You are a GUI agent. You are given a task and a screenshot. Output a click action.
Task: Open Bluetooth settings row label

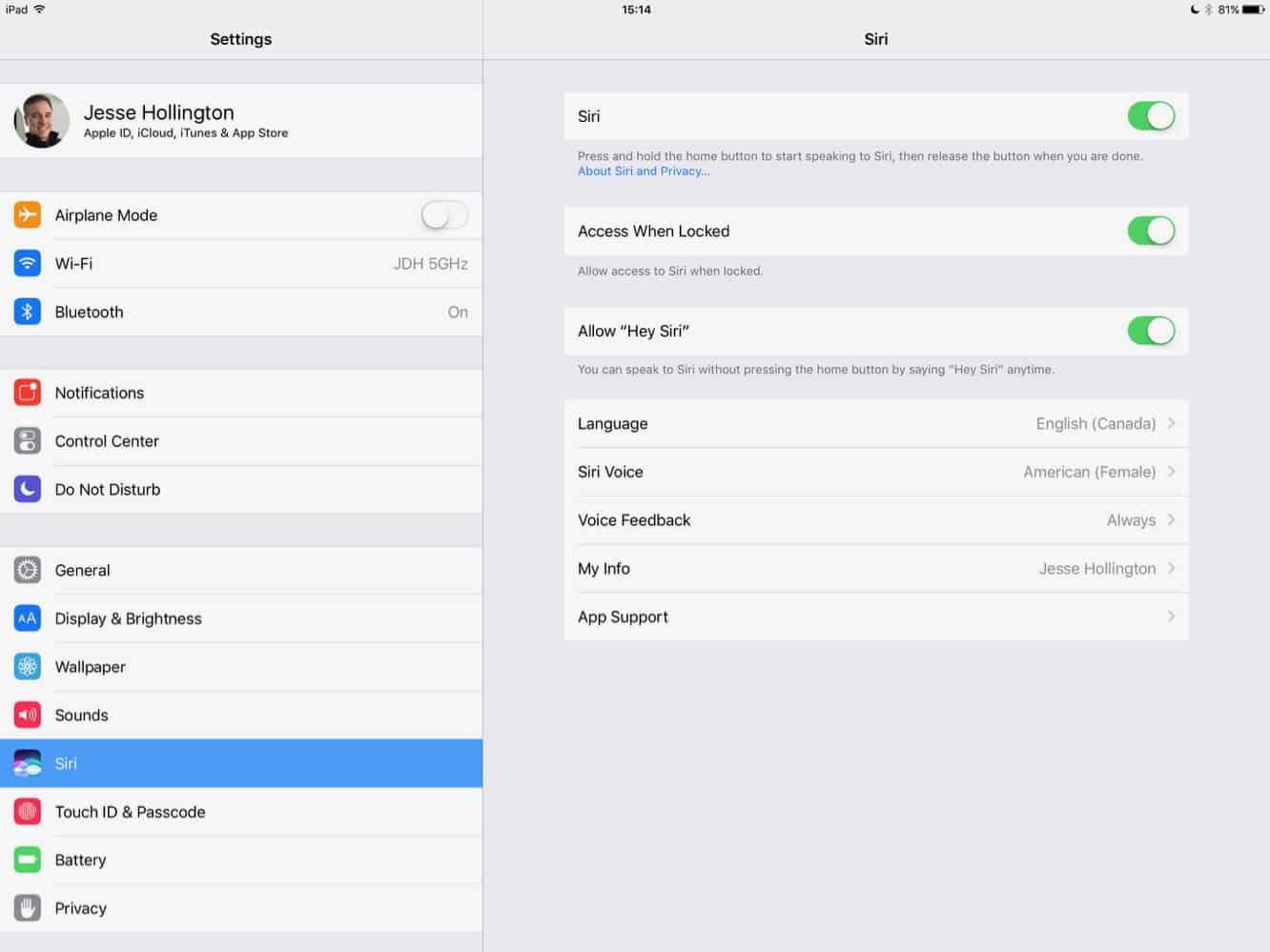[x=89, y=312]
